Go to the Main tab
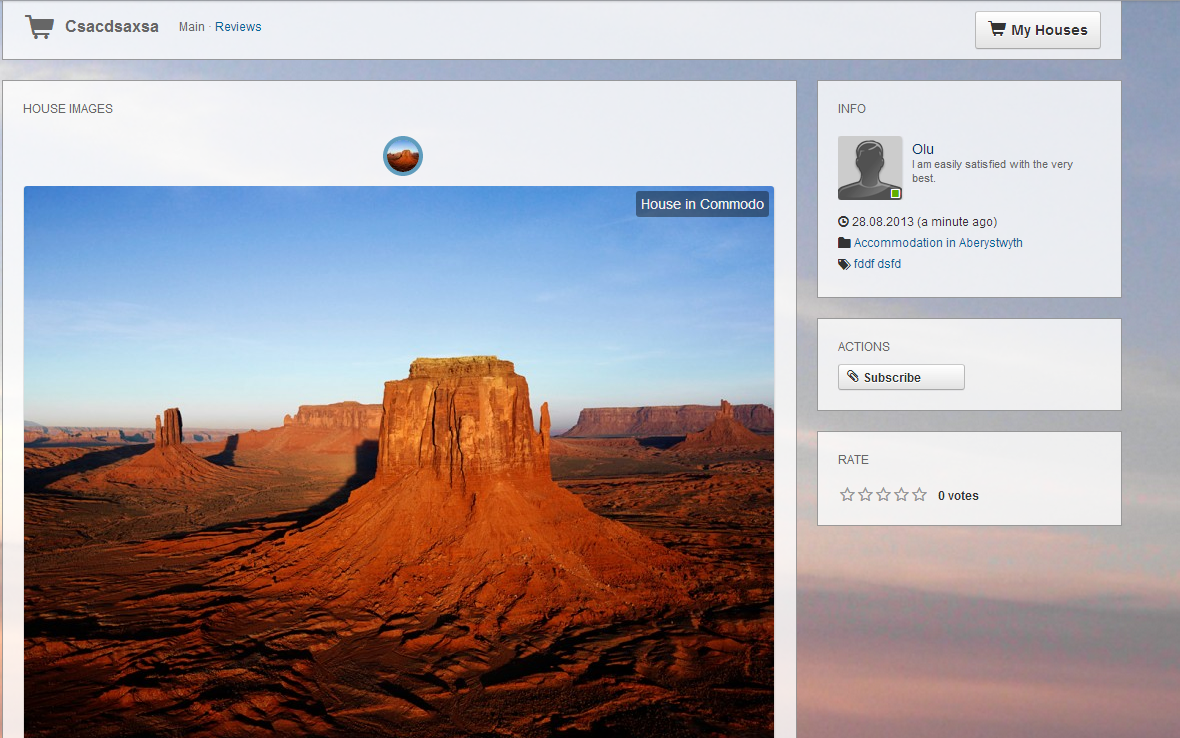The width and height of the screenshot is (1180, 738). point(191,27)
